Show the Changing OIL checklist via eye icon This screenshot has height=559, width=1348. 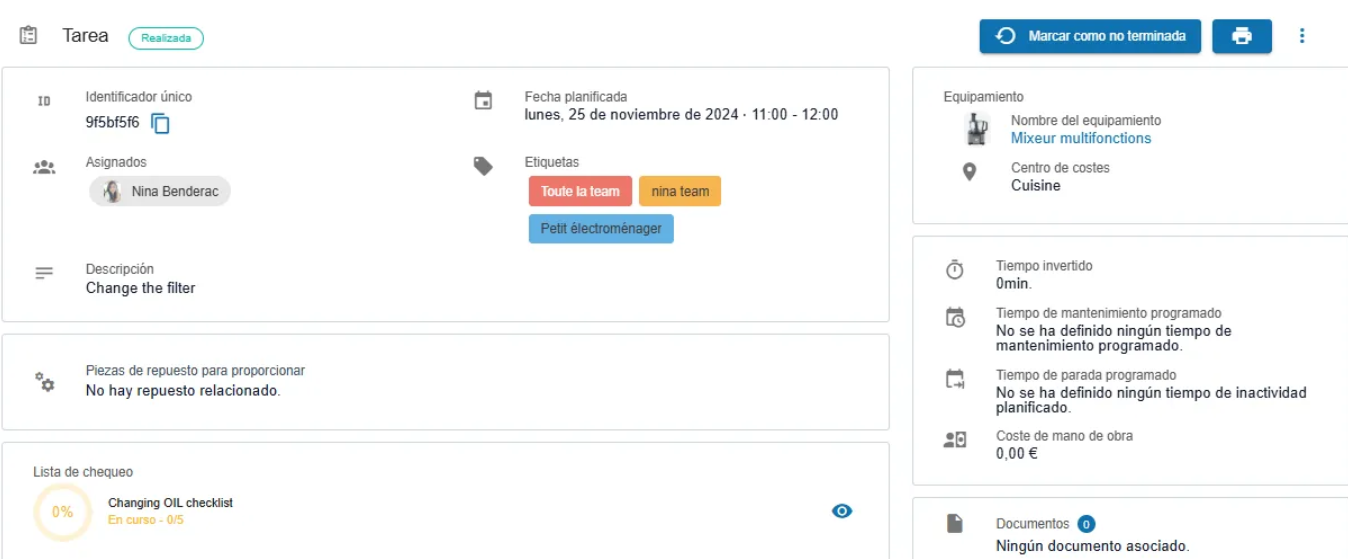click(842, 511)
